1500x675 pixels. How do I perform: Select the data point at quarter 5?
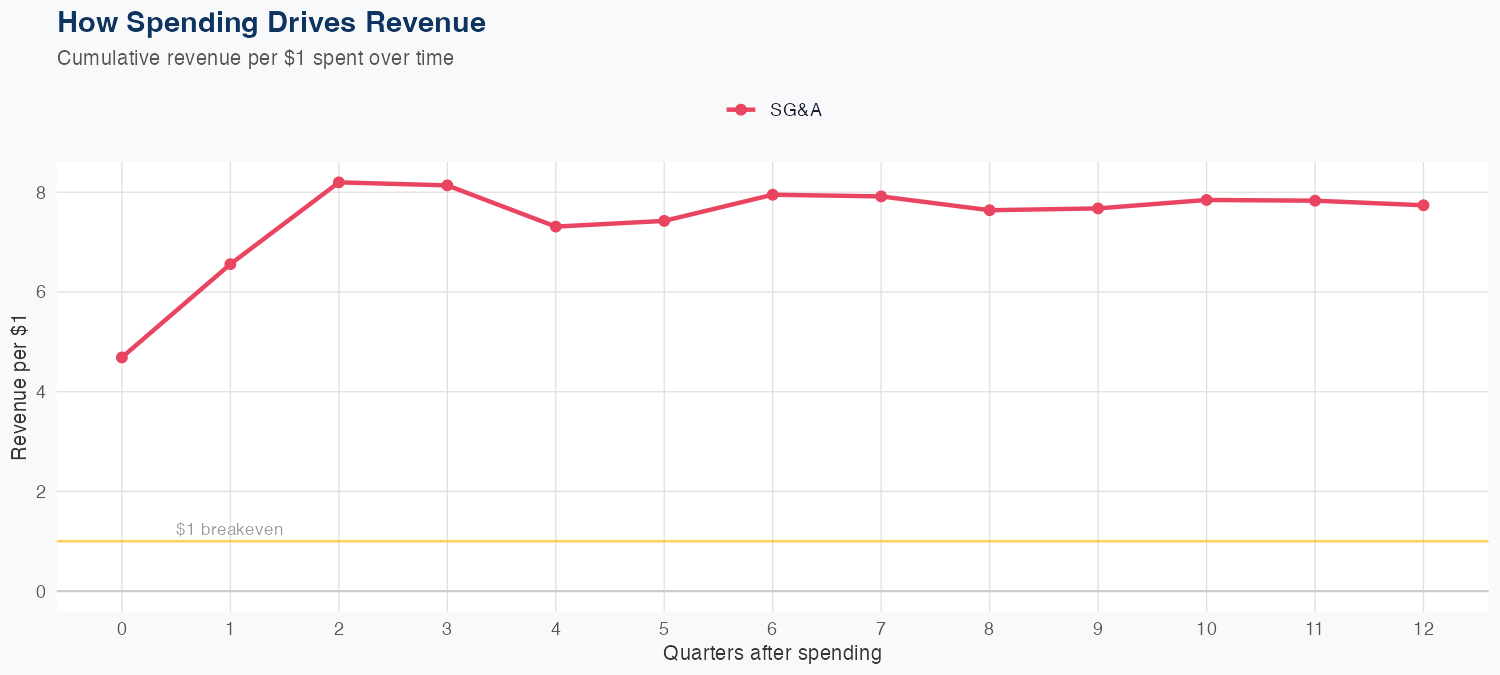(x=664, y=220)
